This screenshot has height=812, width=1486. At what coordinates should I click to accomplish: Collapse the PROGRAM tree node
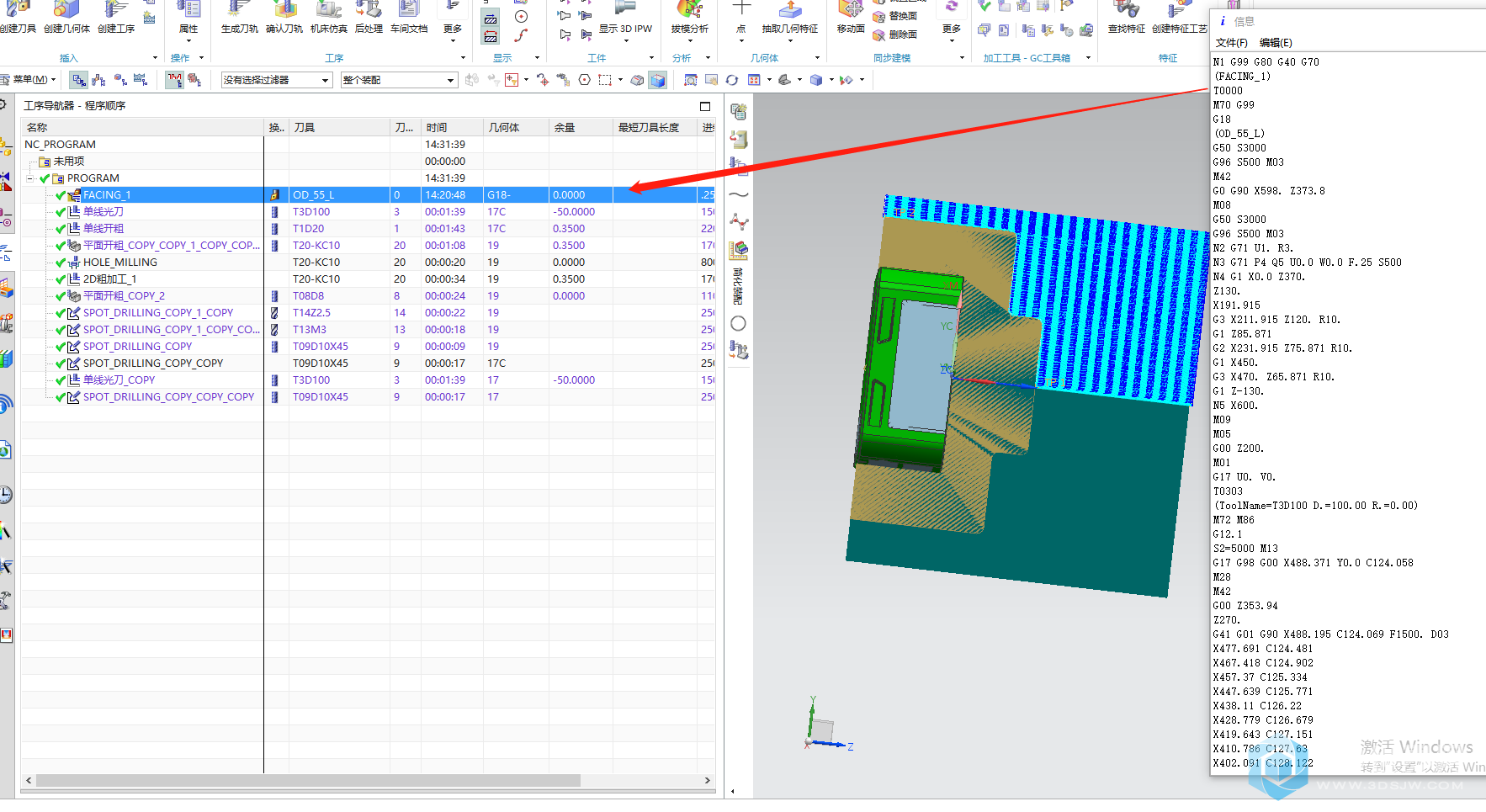(30, 178)
